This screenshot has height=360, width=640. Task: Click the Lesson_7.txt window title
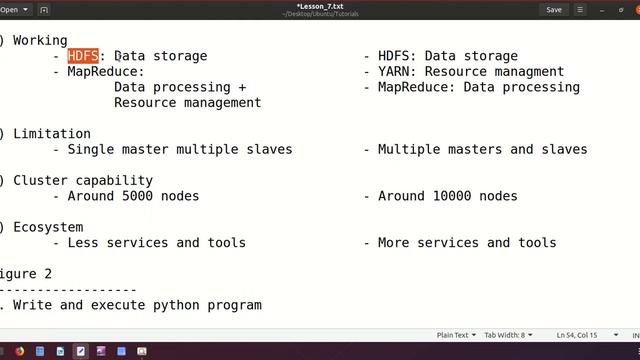click(320, 6)
